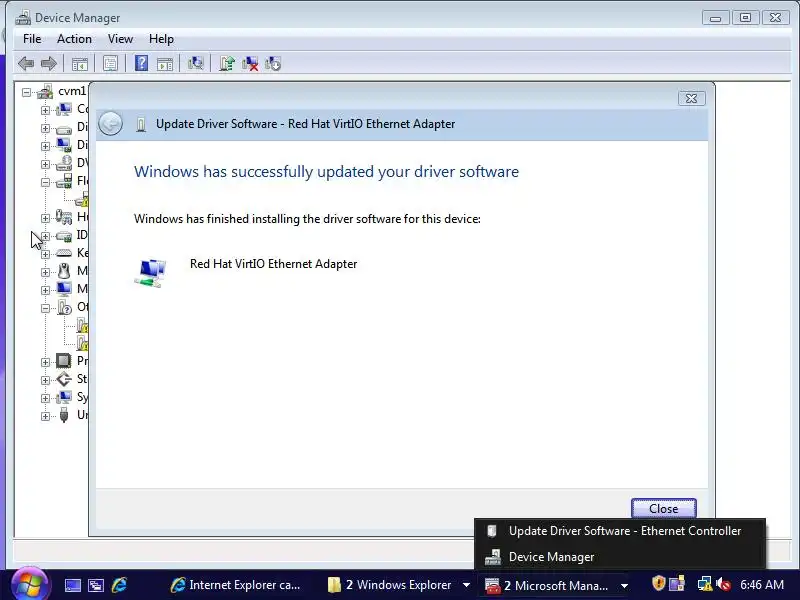Scan for hardware changes toolbar icon
Viewport: 800px width, 600px height.
point(195,63)
